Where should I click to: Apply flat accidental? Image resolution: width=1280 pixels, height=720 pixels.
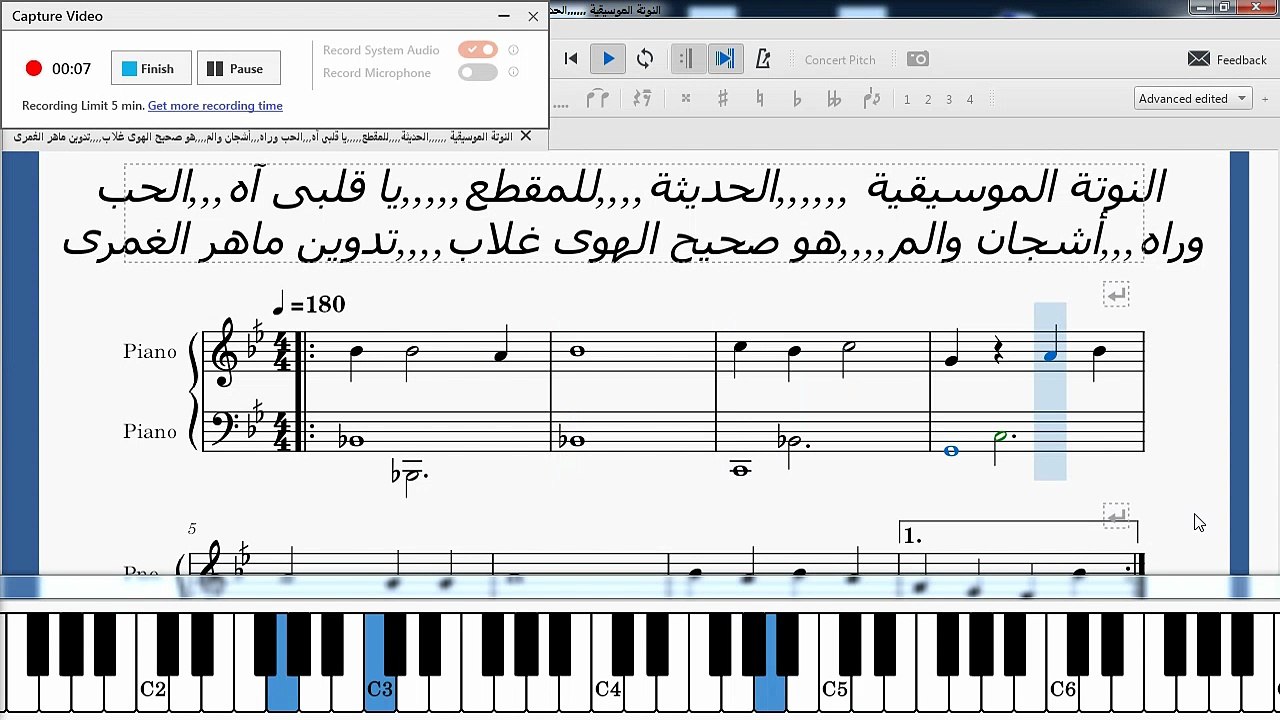(x=797, y=99)
